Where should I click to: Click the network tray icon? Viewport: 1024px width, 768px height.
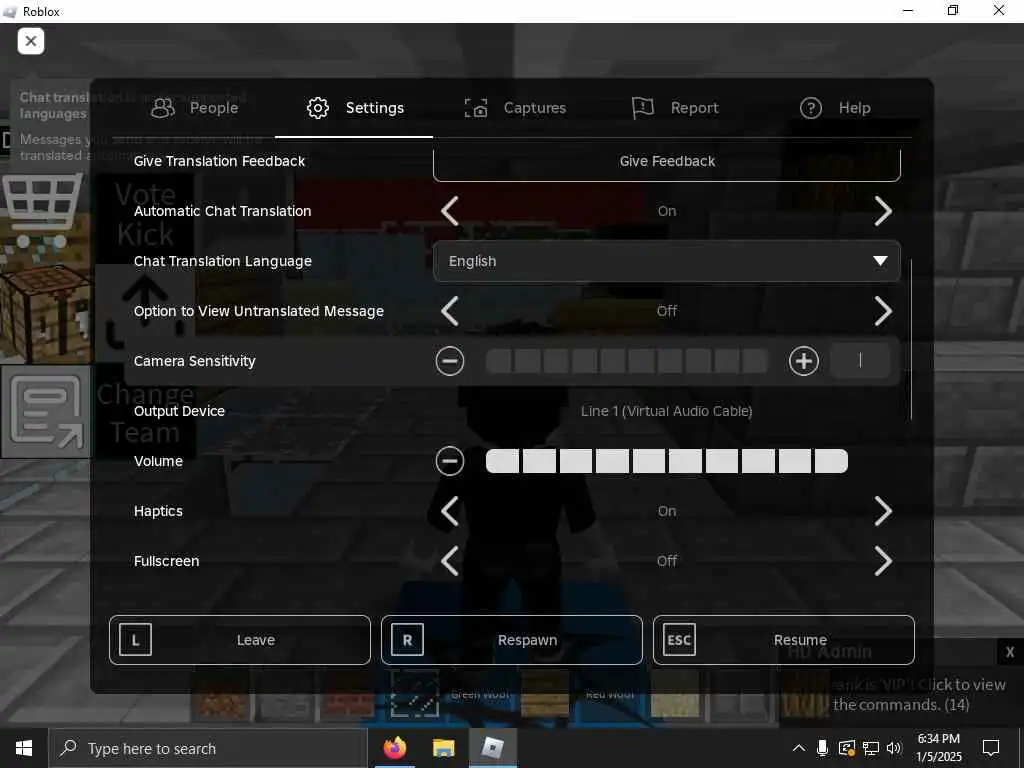[x=871, y=748]
